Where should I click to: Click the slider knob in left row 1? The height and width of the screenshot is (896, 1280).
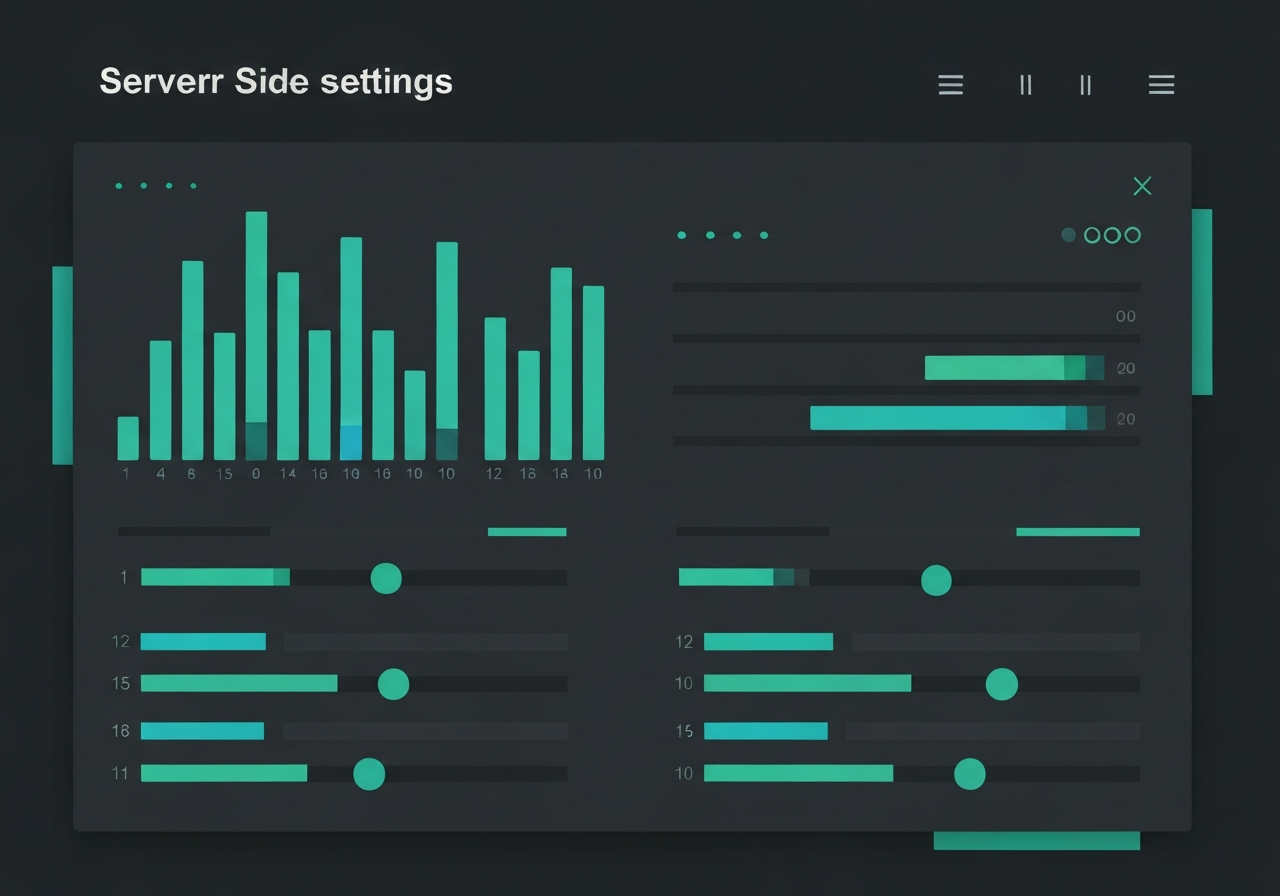click(386, 578)
